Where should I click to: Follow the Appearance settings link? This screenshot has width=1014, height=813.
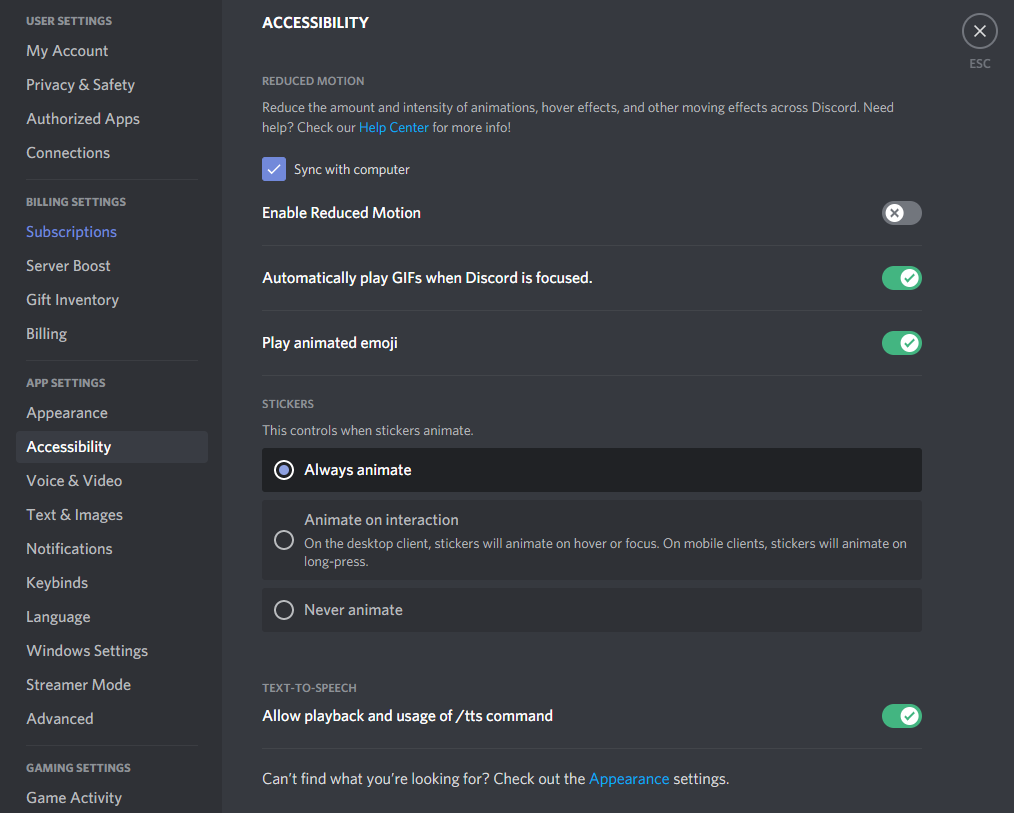click(629, 779)
